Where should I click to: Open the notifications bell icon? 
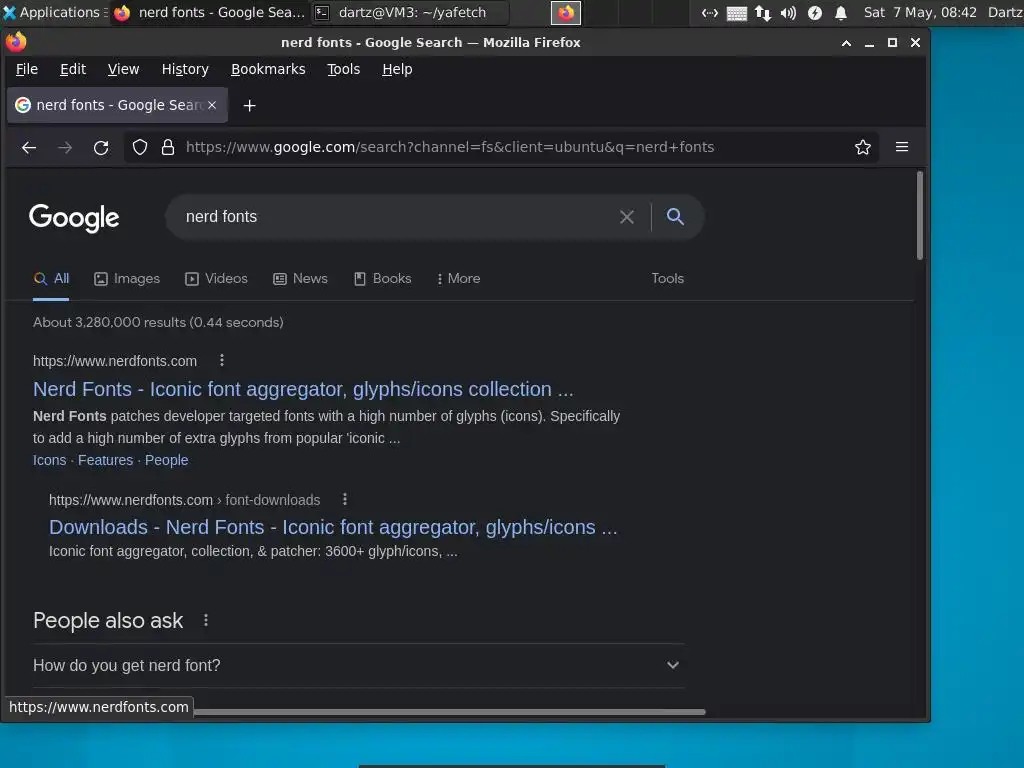click(841, 12)
